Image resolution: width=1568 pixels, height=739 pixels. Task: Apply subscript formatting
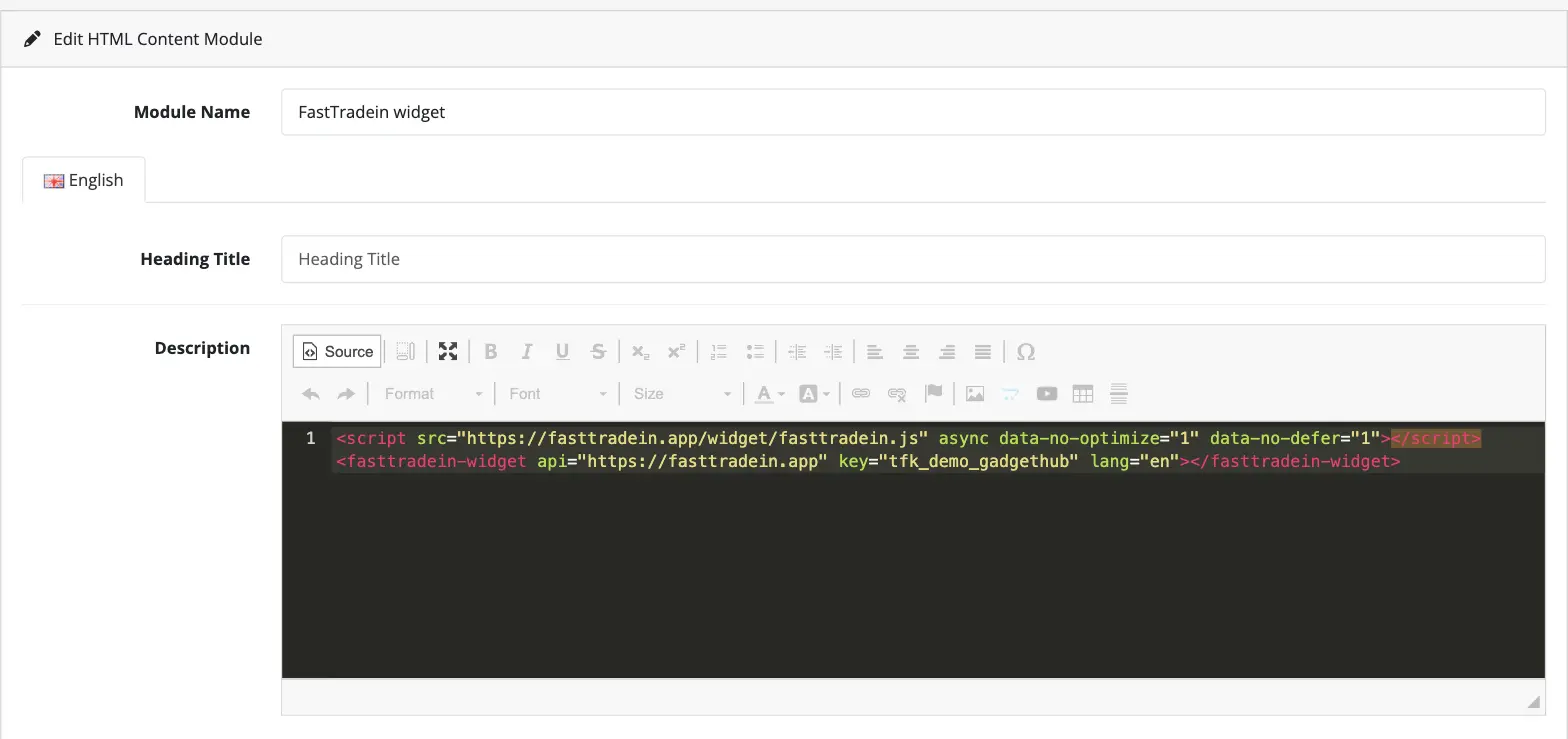641,351
